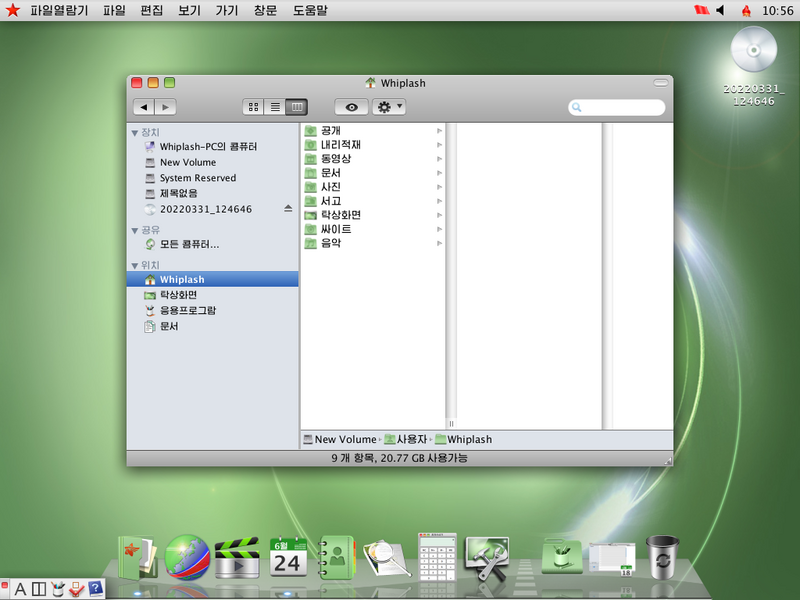Open the address book dock icon

click(337, 558)
